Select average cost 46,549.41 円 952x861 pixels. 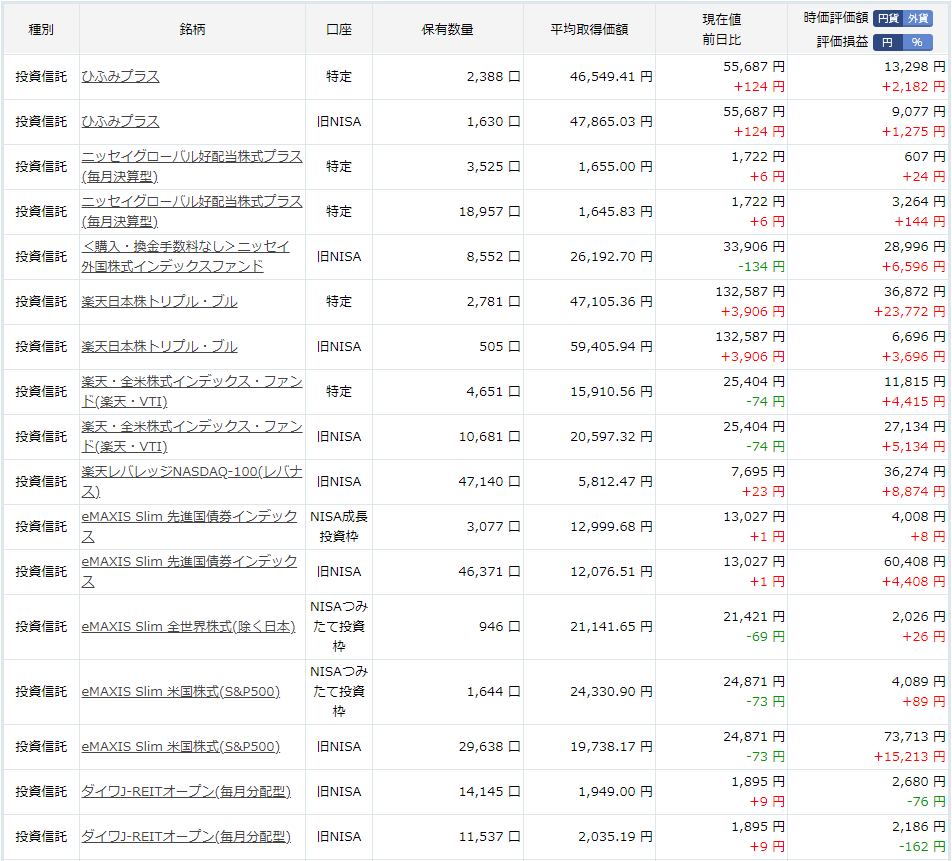[x=611, y=77]
